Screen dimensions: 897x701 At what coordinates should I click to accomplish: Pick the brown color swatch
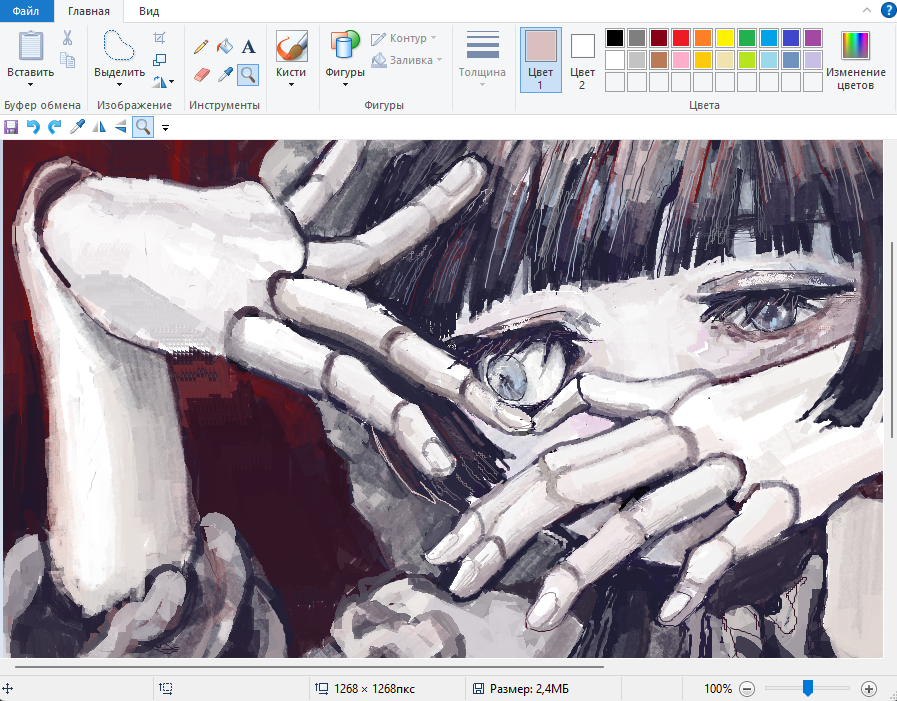(x=658, y=60)
